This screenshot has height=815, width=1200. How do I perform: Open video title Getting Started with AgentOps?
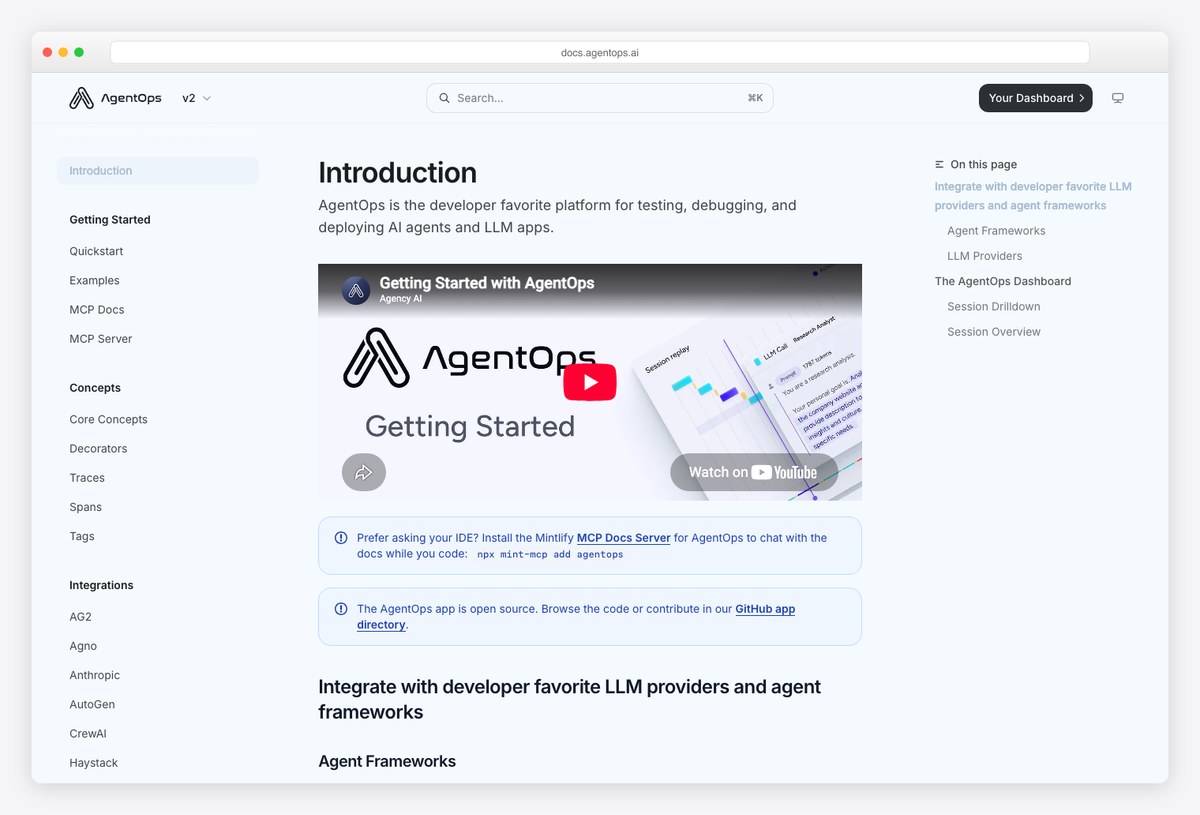coord(487,283)
